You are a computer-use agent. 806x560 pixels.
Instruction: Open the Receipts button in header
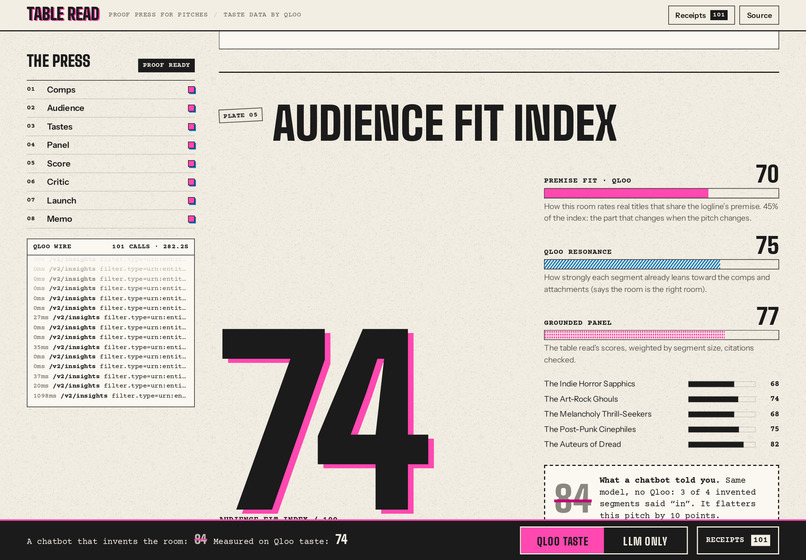point(701,15)
